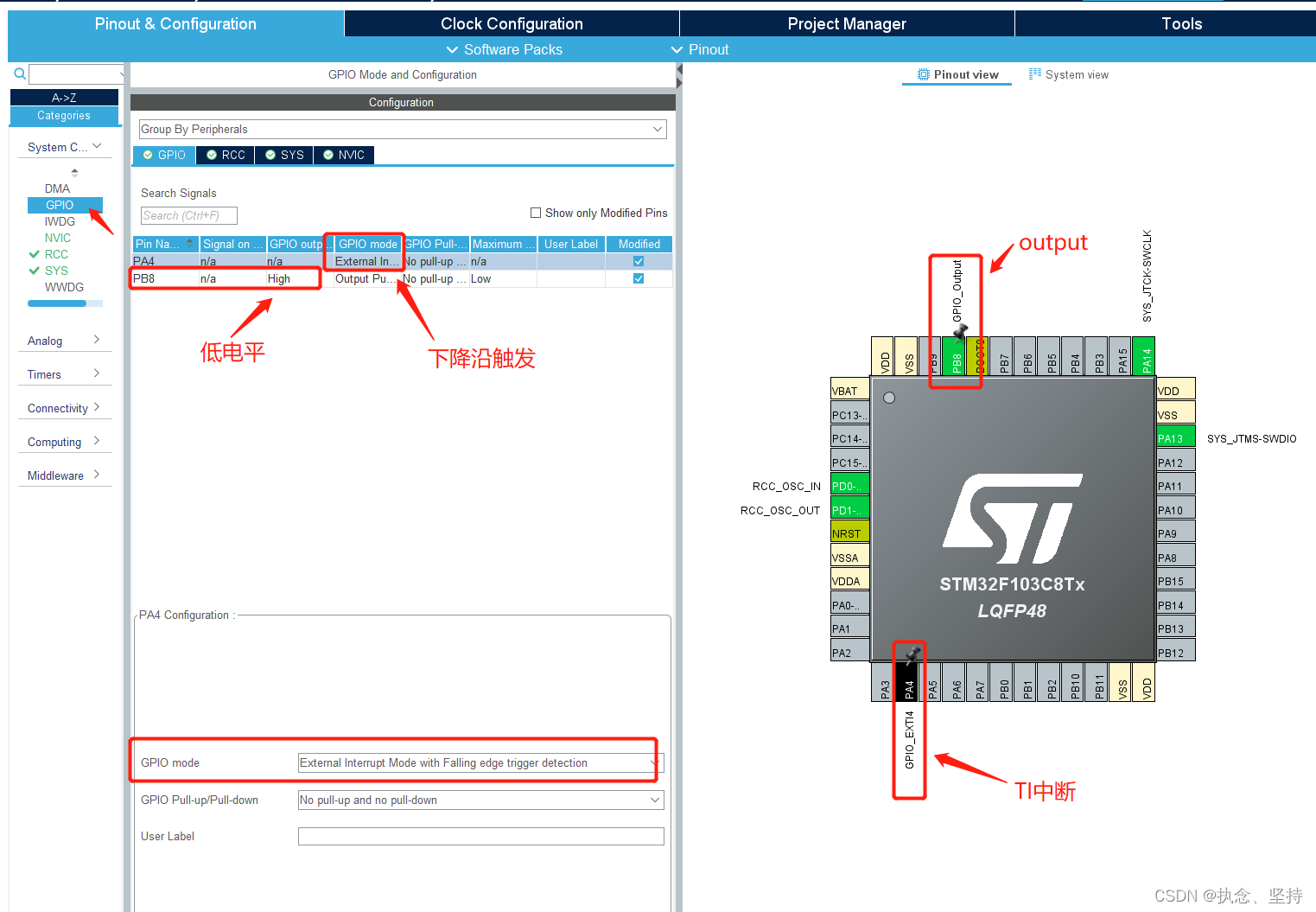Select the PA9 pin on the chip
This screenshot has width=1316, height=912.
click(x=1176, y=532)
